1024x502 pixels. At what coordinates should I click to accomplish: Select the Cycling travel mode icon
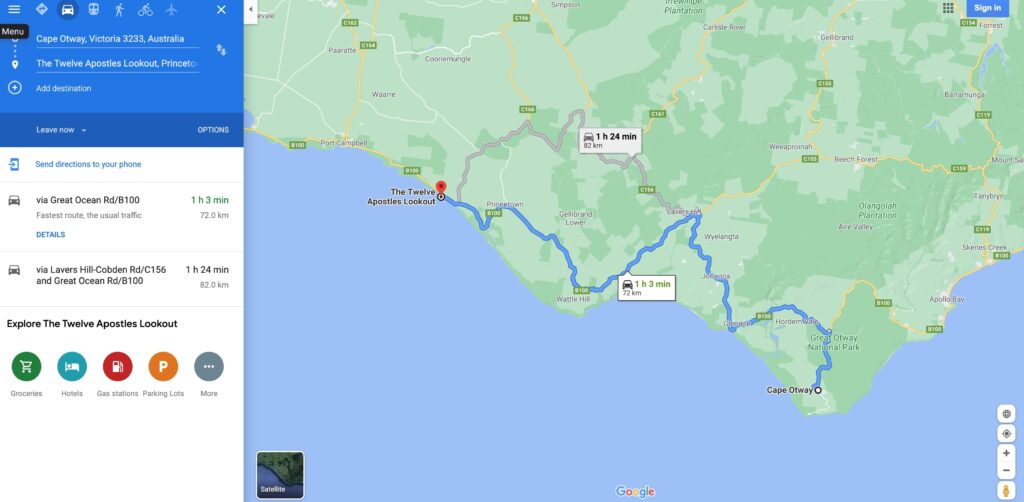[145, 9]
